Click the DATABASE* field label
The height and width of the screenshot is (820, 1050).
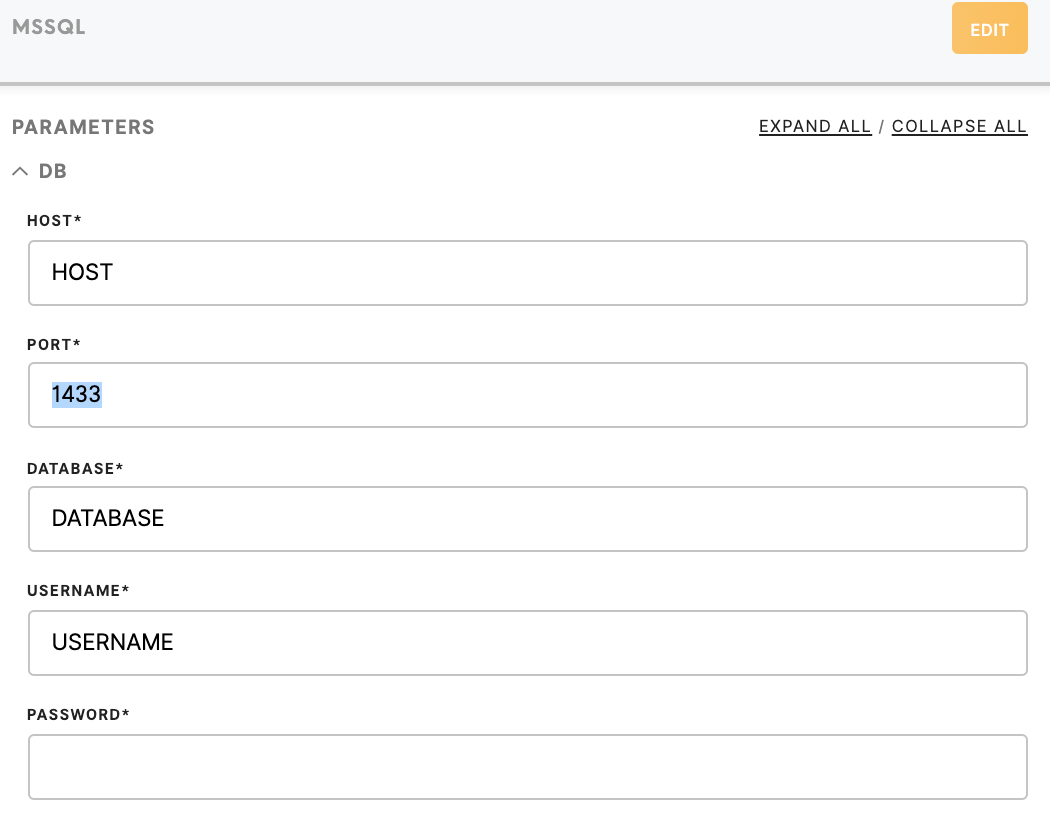(x=75, y=469)
